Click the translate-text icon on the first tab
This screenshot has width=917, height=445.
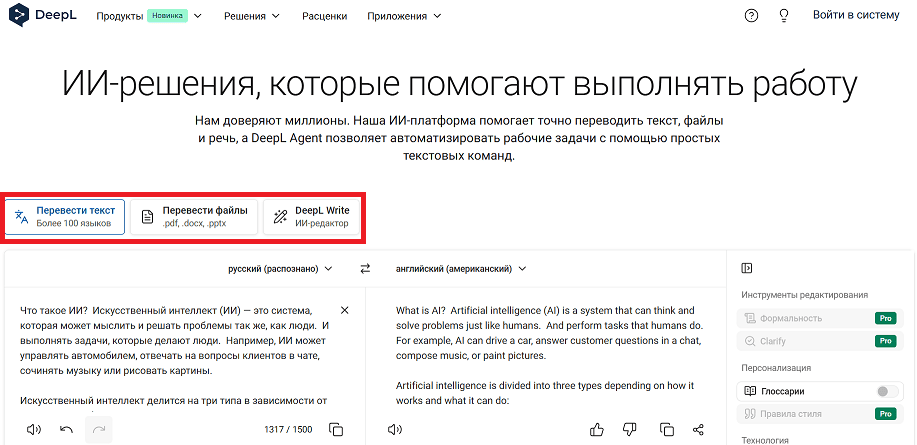click(21, 216)
